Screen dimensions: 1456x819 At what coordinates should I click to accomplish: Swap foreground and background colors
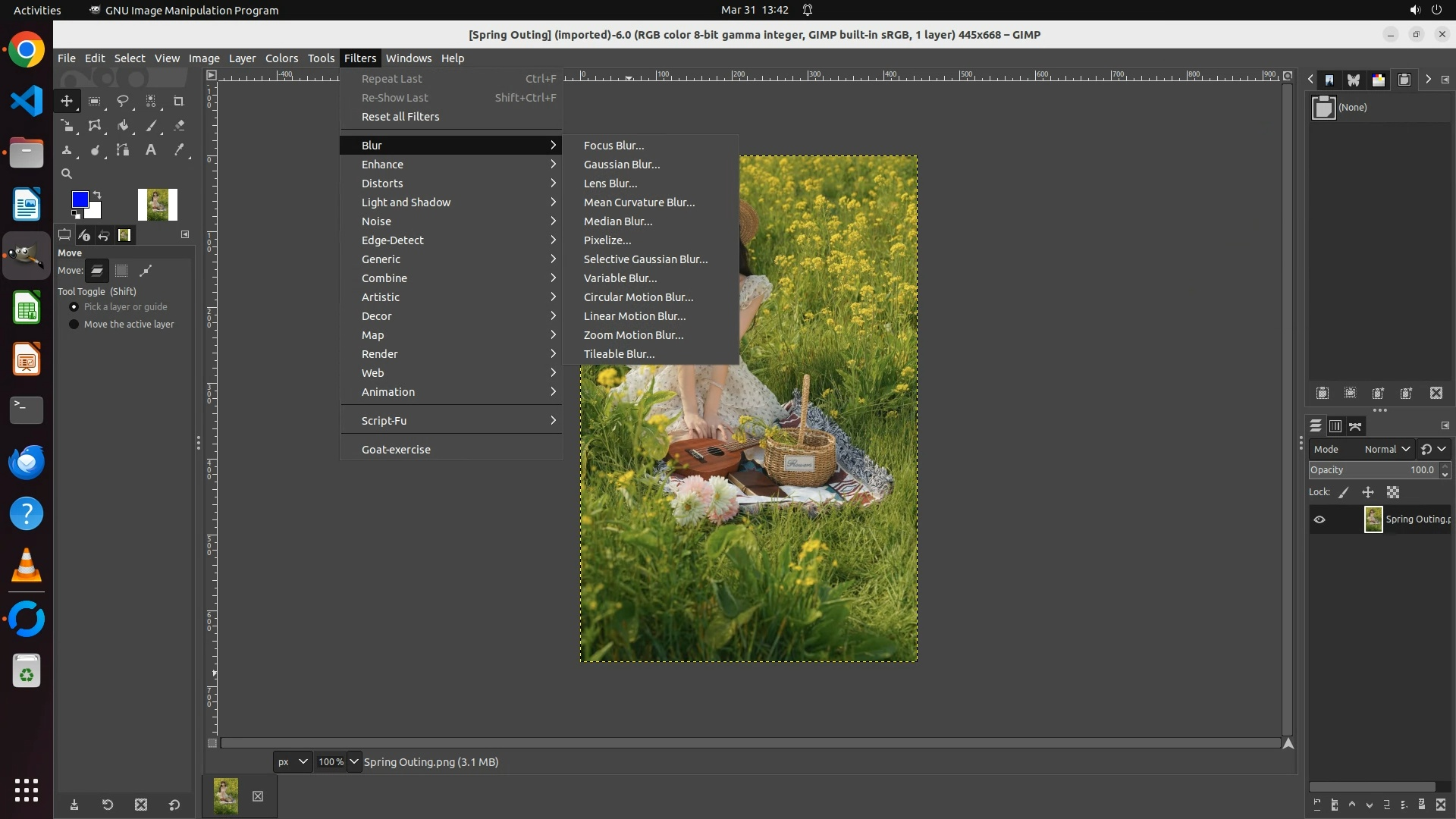click(x=97, y=195)
